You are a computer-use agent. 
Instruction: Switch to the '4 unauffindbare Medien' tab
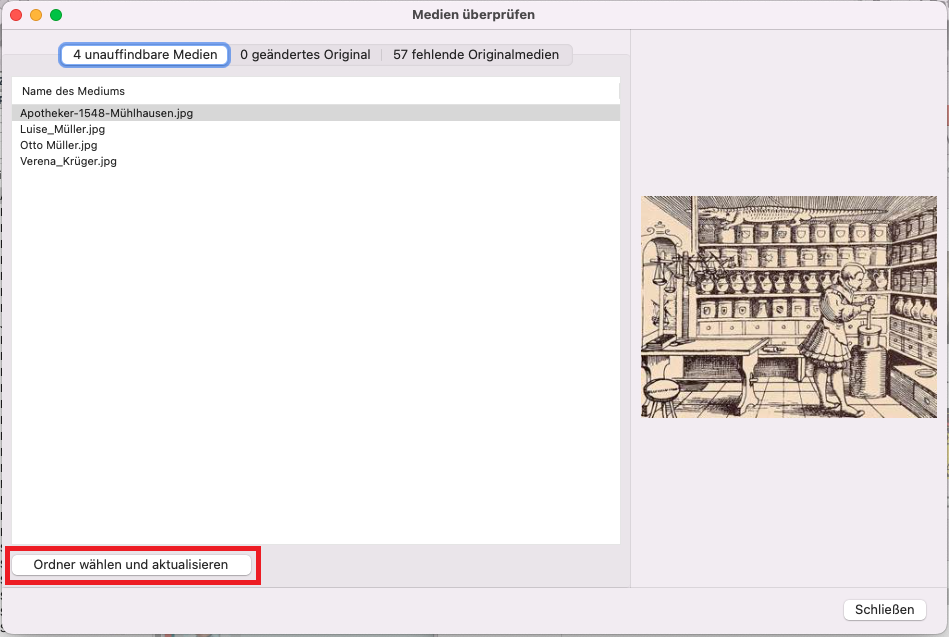tap(145, 55)
